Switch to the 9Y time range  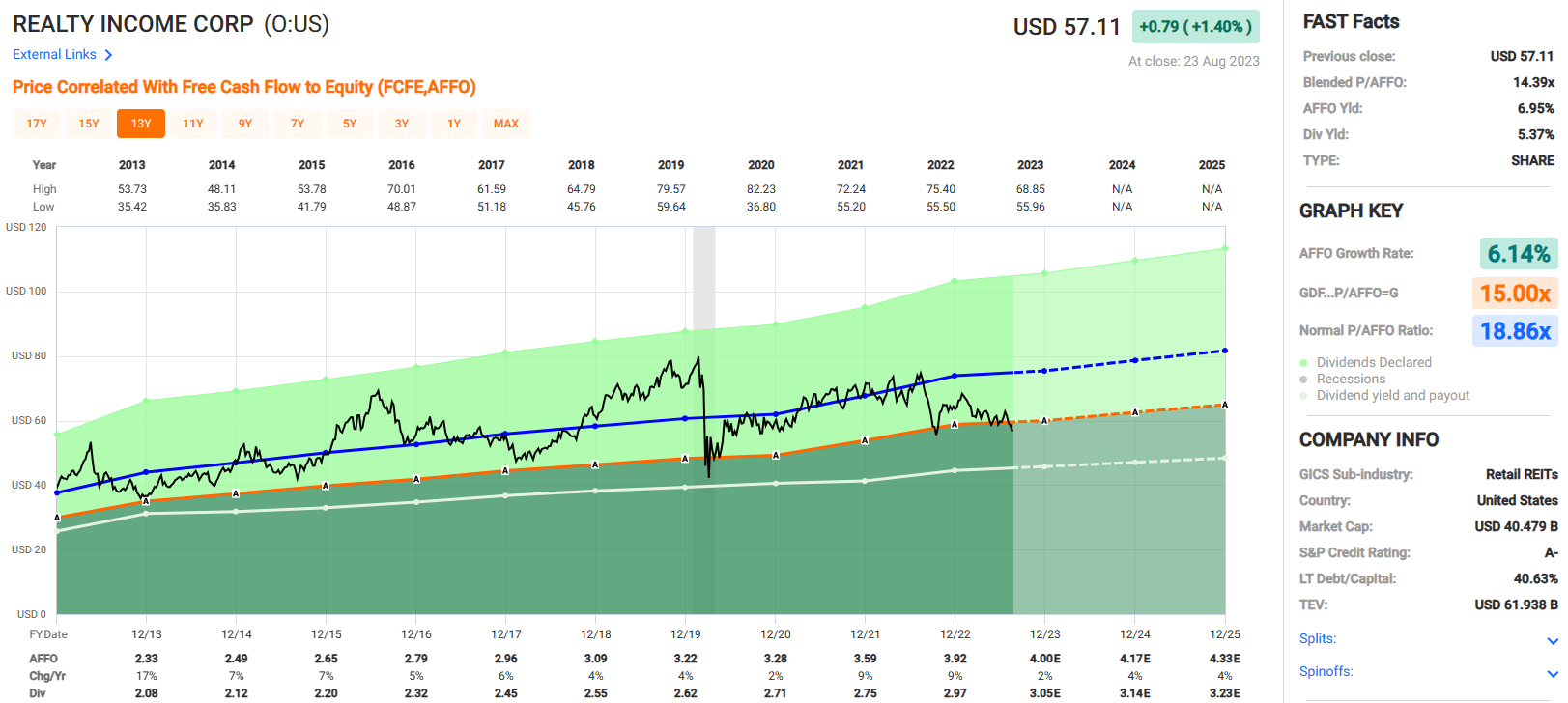245,124
